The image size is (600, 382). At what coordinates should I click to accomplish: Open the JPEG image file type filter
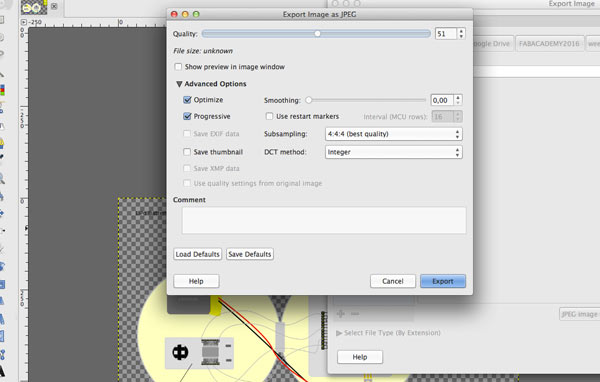[x=579, y=314]
